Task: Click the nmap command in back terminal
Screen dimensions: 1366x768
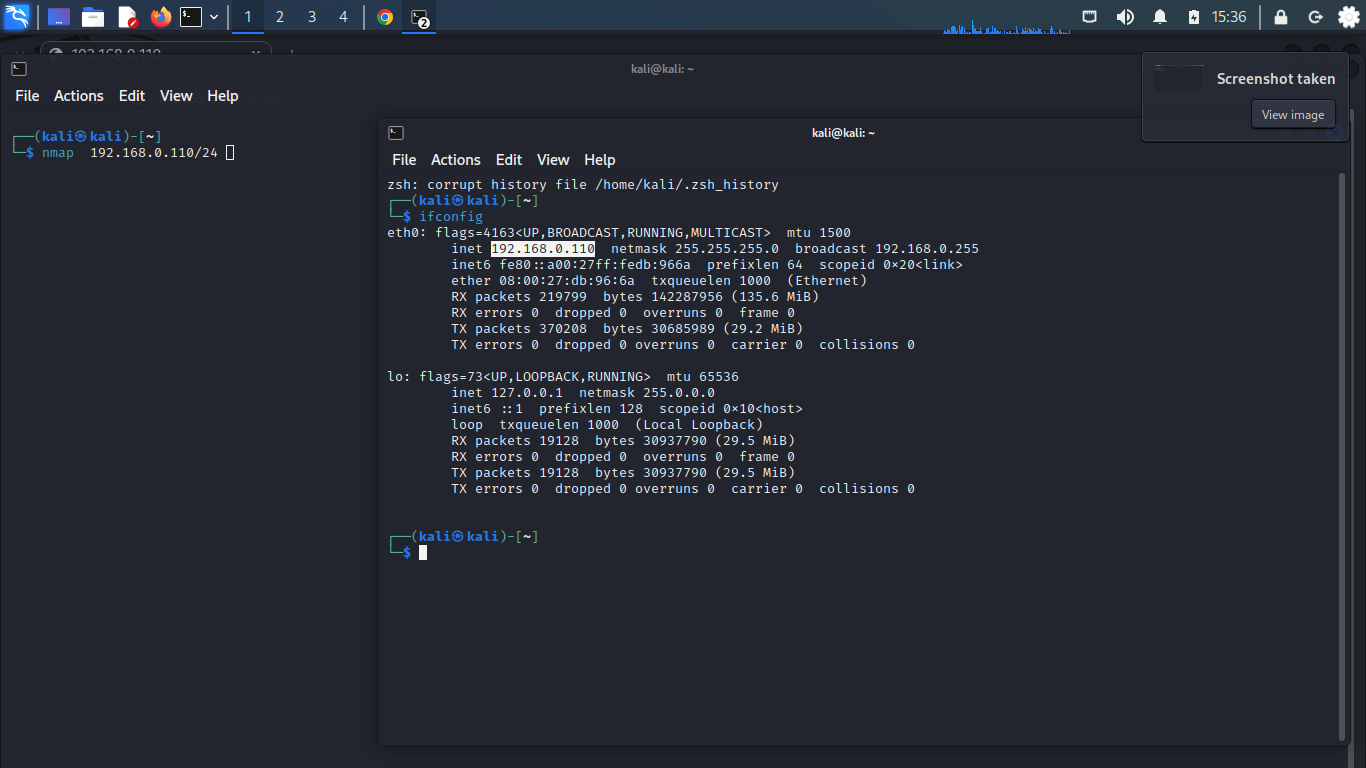Action: [x=58, y=152]
